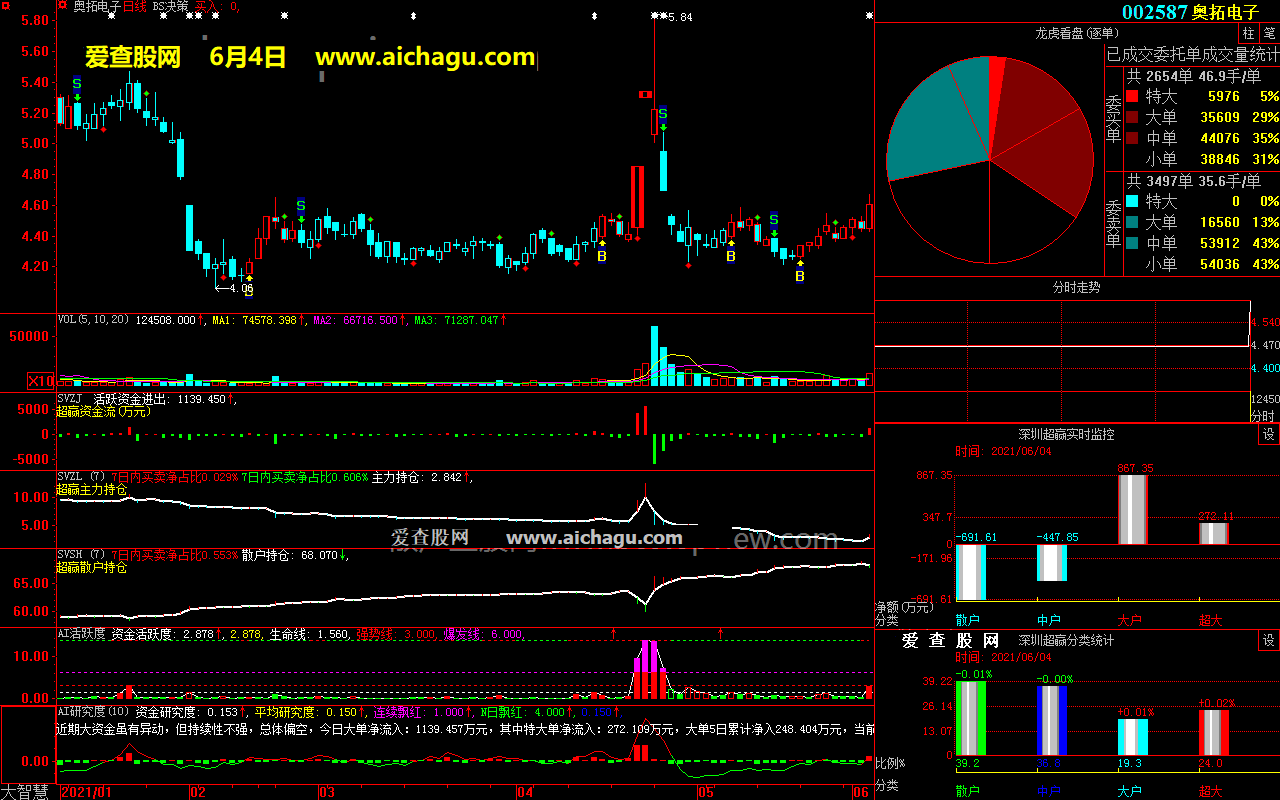Click the 272.11 超大 net amount bar

point(1213,534)
